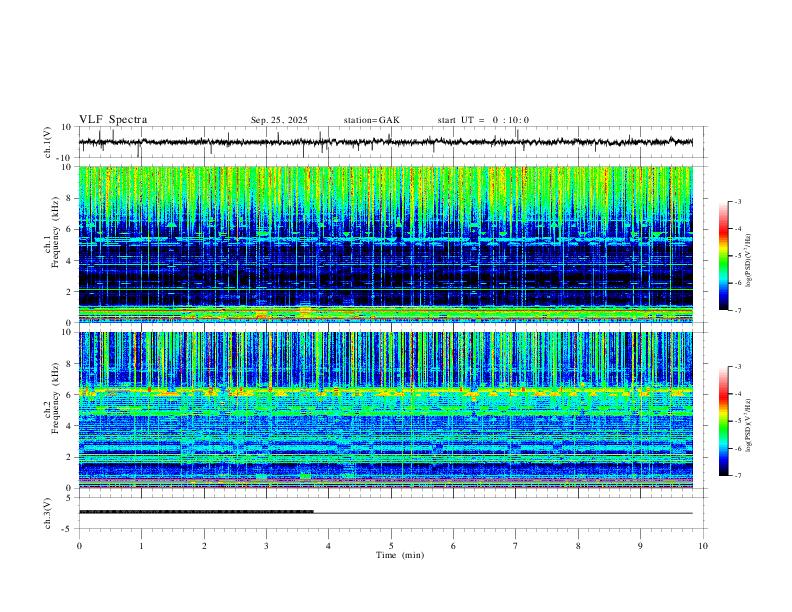Click the "start UT = 0 : 10: 0" text
The width and height of the screenshot is (792, 612).
point(483,120)
